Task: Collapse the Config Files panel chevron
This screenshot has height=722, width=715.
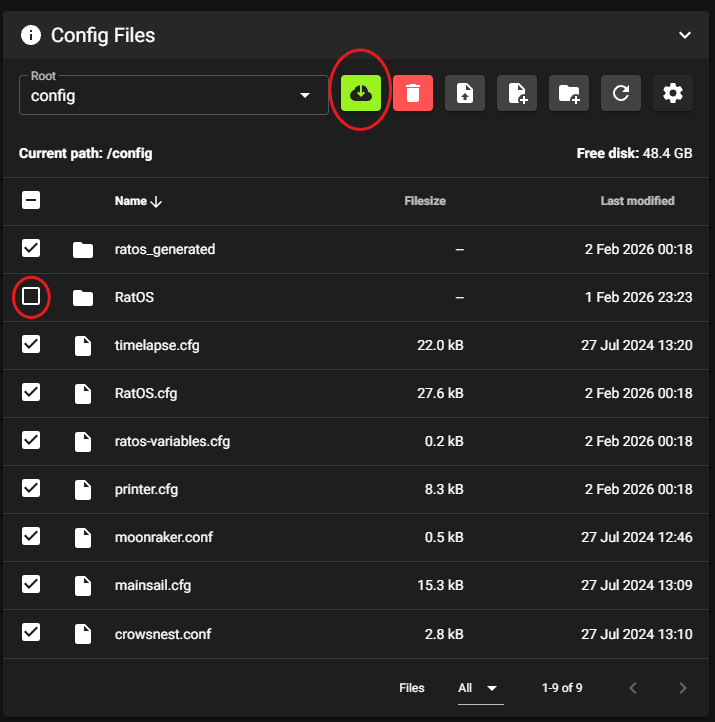Action: tap(685, 35)
